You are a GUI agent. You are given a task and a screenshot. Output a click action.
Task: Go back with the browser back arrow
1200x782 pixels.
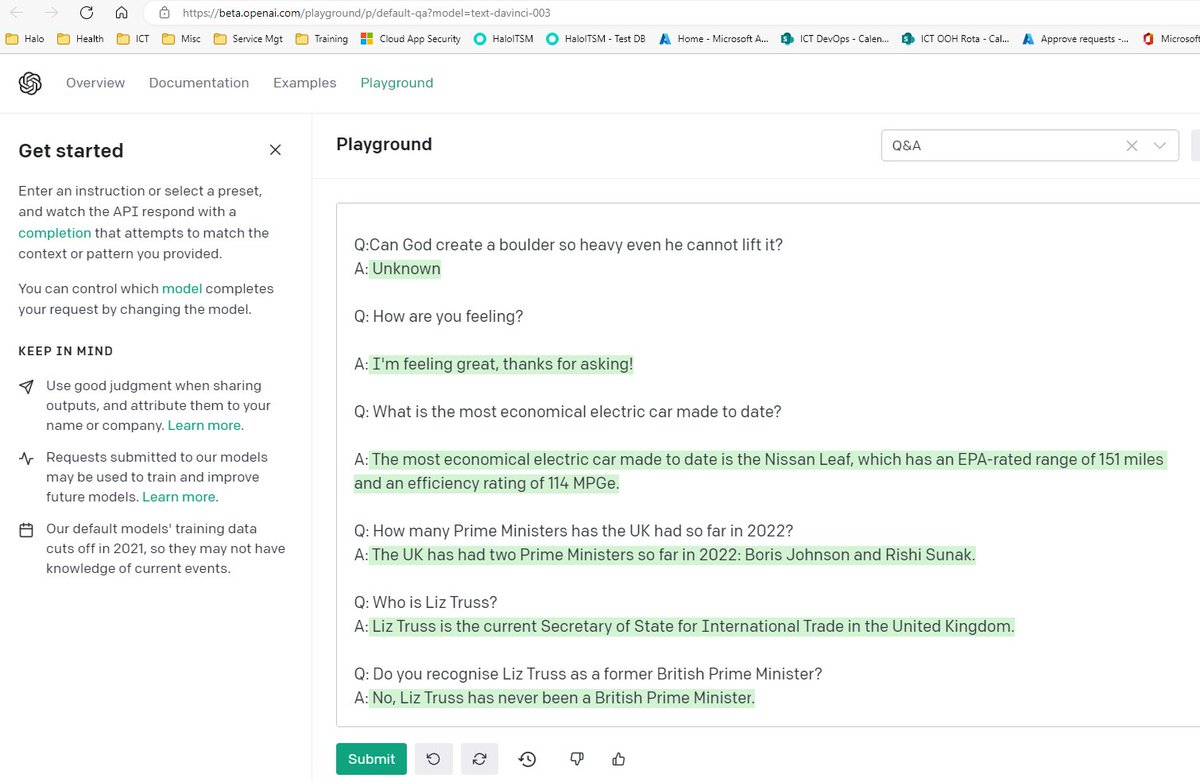coord(17,13)
